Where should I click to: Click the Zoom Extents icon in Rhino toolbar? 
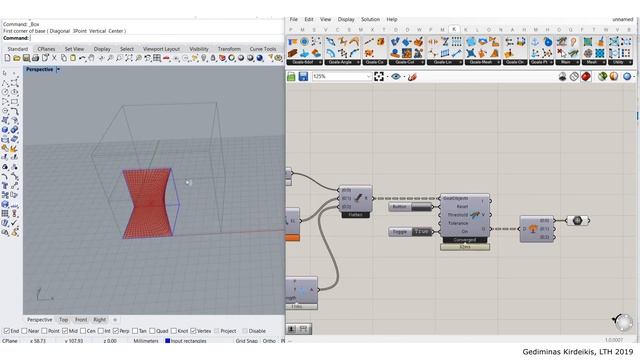coord(129,58)
